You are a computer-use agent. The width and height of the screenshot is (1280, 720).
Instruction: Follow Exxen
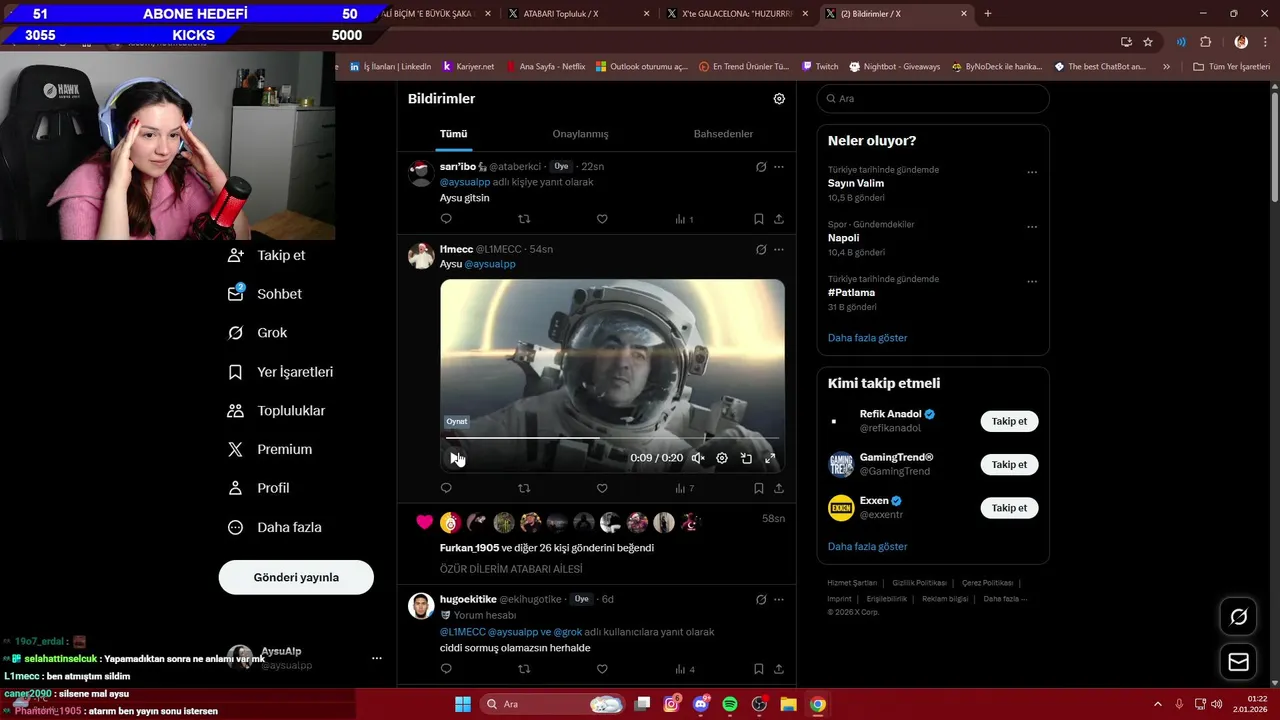1009,508
